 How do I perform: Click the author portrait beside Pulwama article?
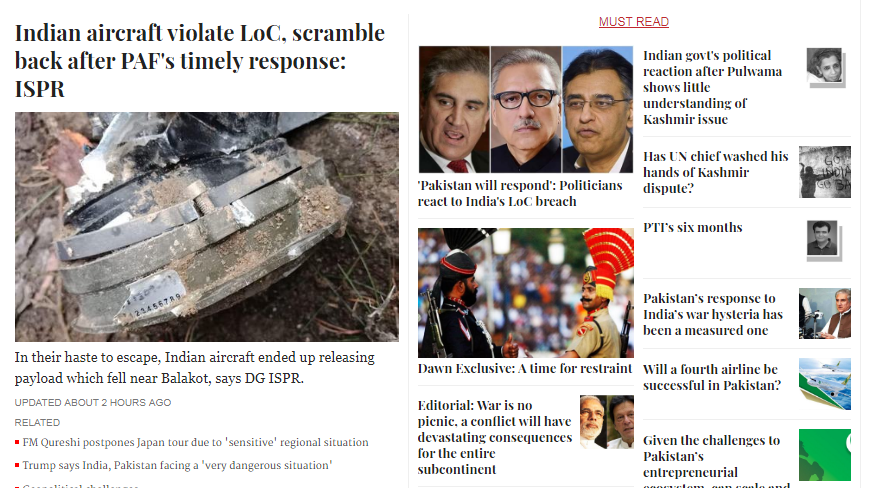point(825,67)
